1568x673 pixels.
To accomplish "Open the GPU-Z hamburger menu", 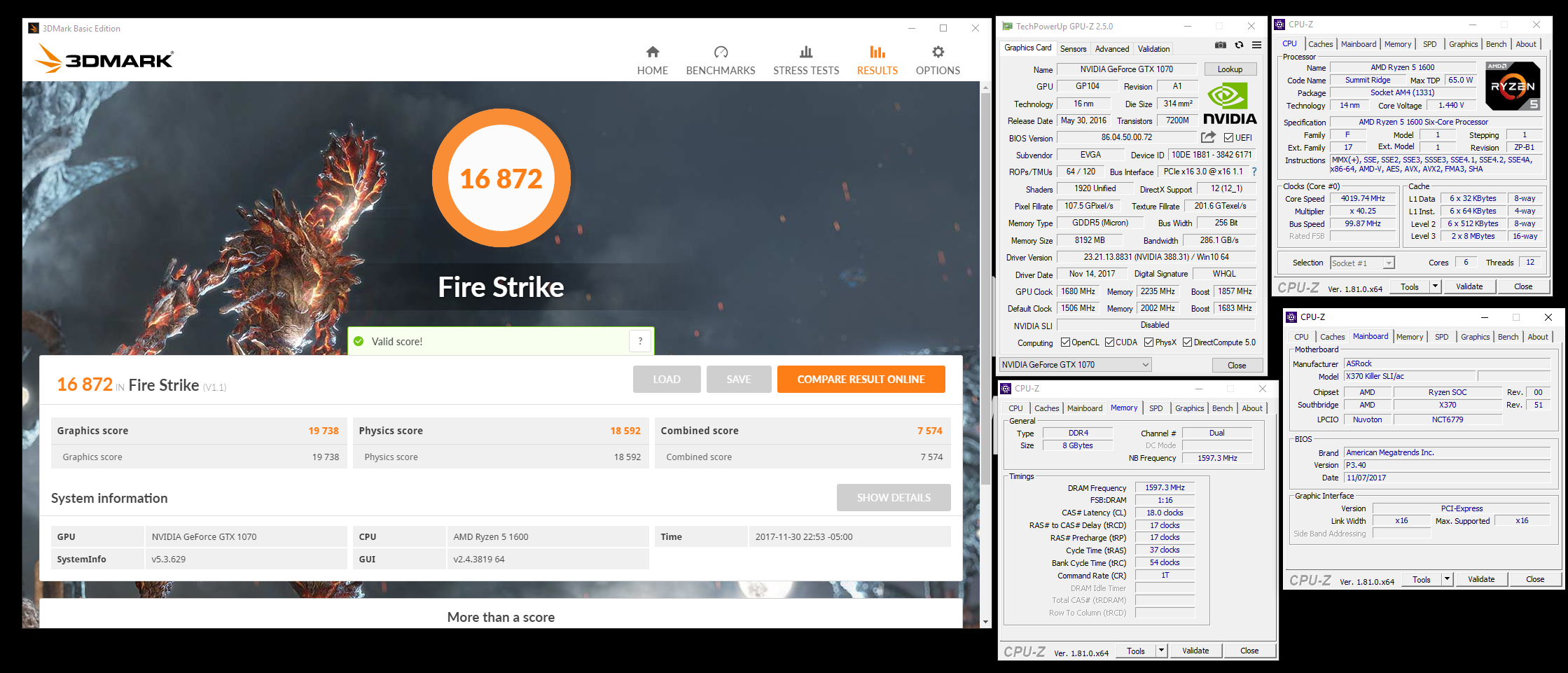I will point(1257,45).
